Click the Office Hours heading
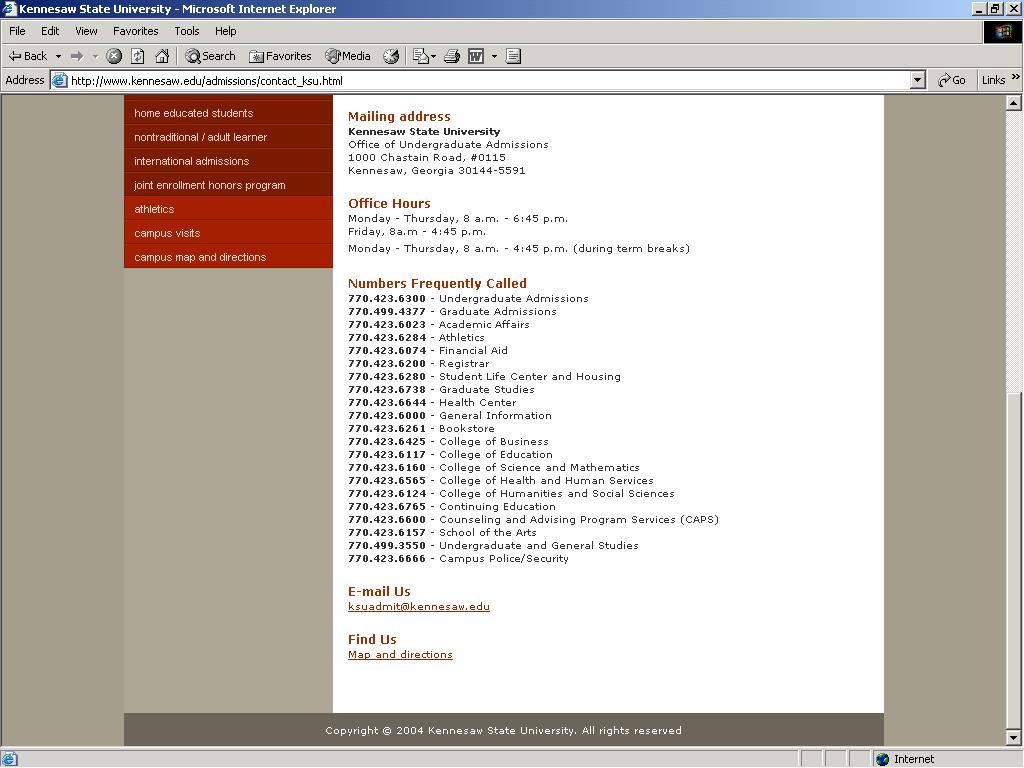Viewport: 1024px width, 768px height. coord(389,203)
